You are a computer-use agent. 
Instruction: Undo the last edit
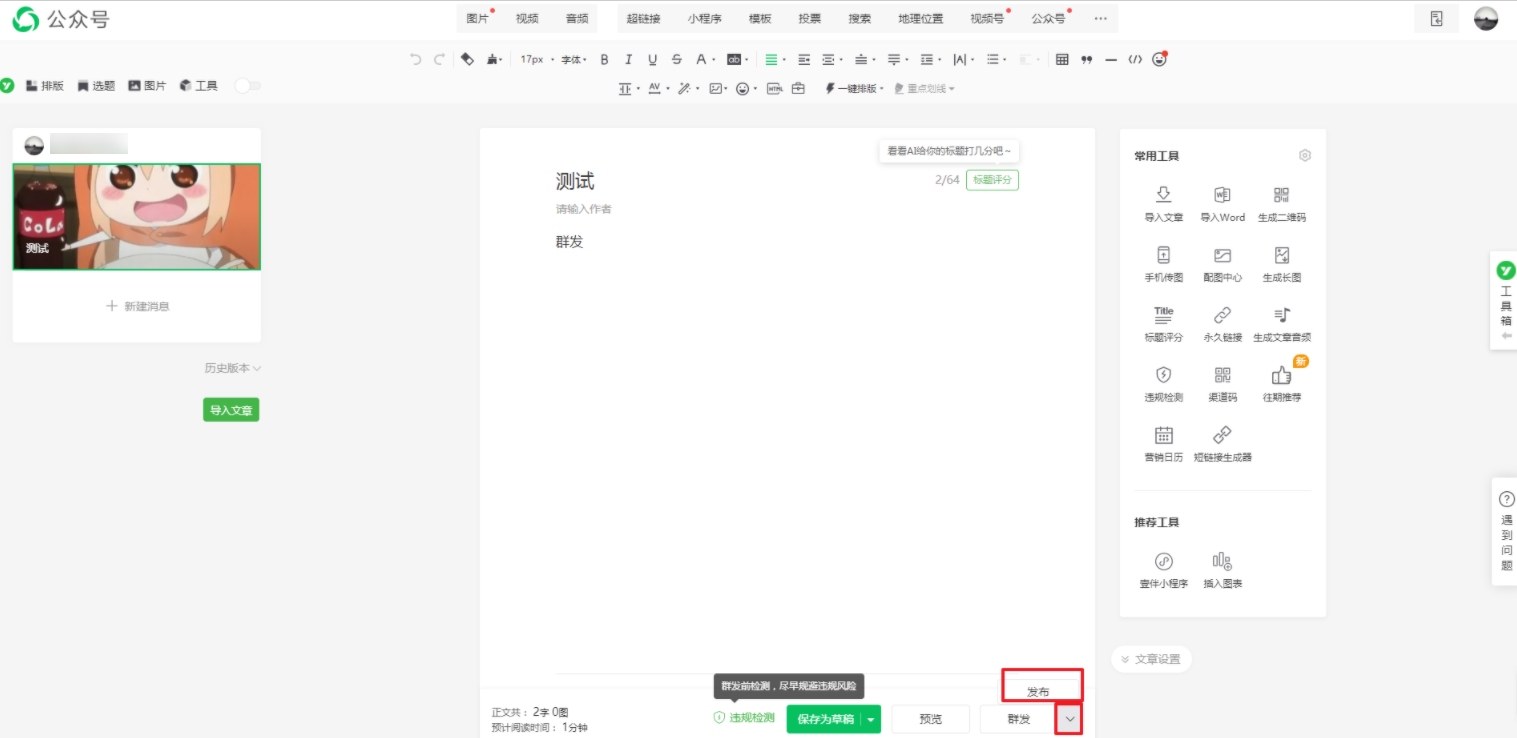(x=416, y=60)
